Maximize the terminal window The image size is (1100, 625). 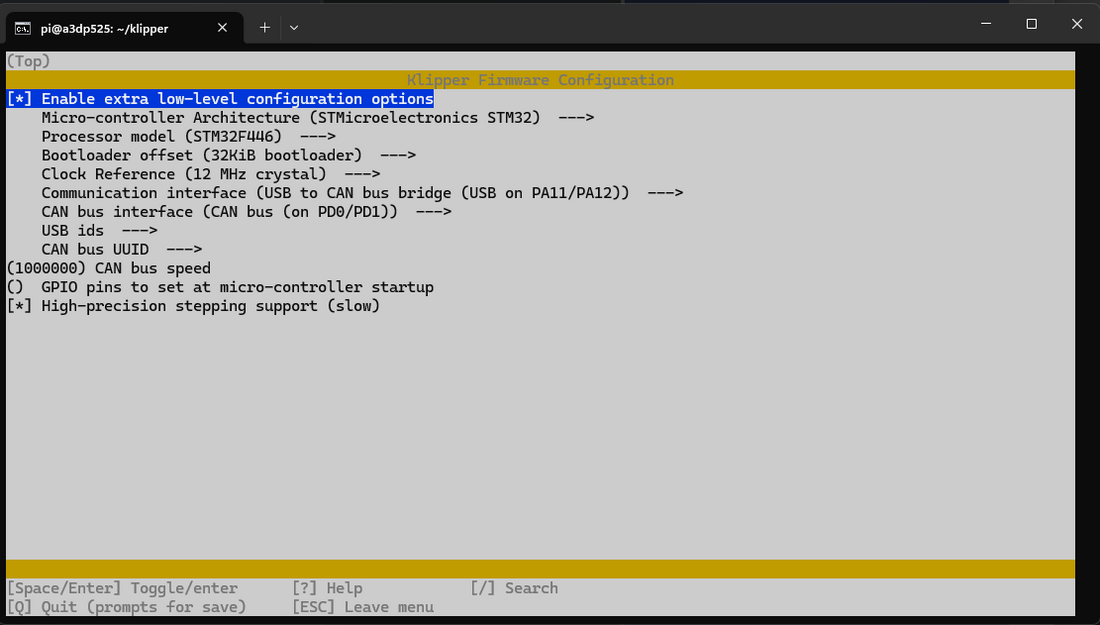[x=1031, y=24]
